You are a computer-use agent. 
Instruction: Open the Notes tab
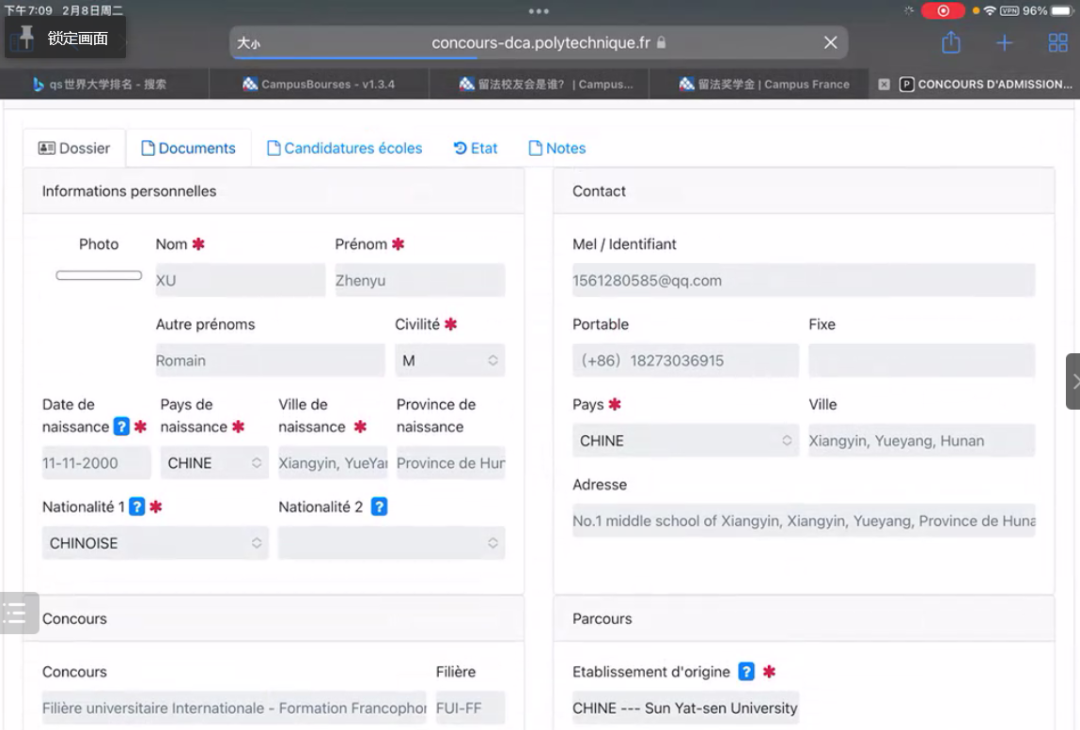tap(557, 148)
